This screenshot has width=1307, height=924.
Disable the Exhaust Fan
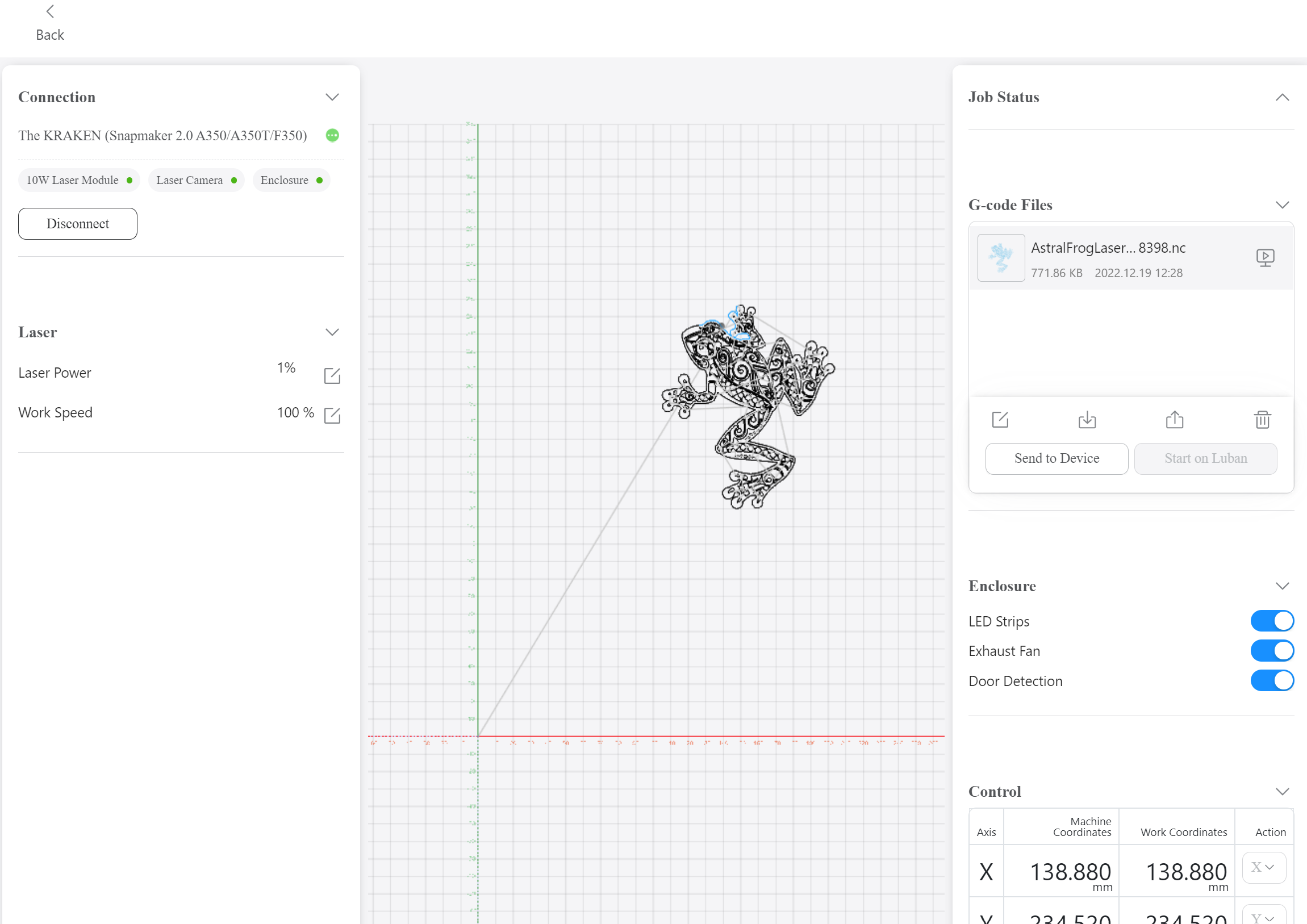(1272, 651)
